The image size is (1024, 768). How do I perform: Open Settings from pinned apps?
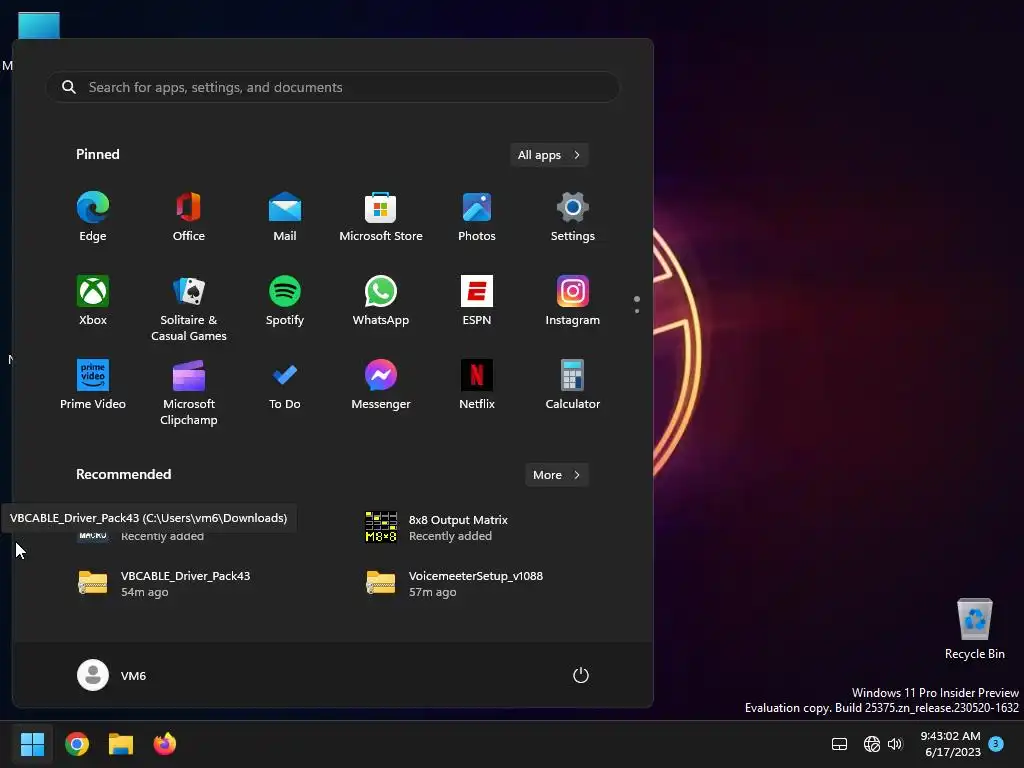point(573,217)
